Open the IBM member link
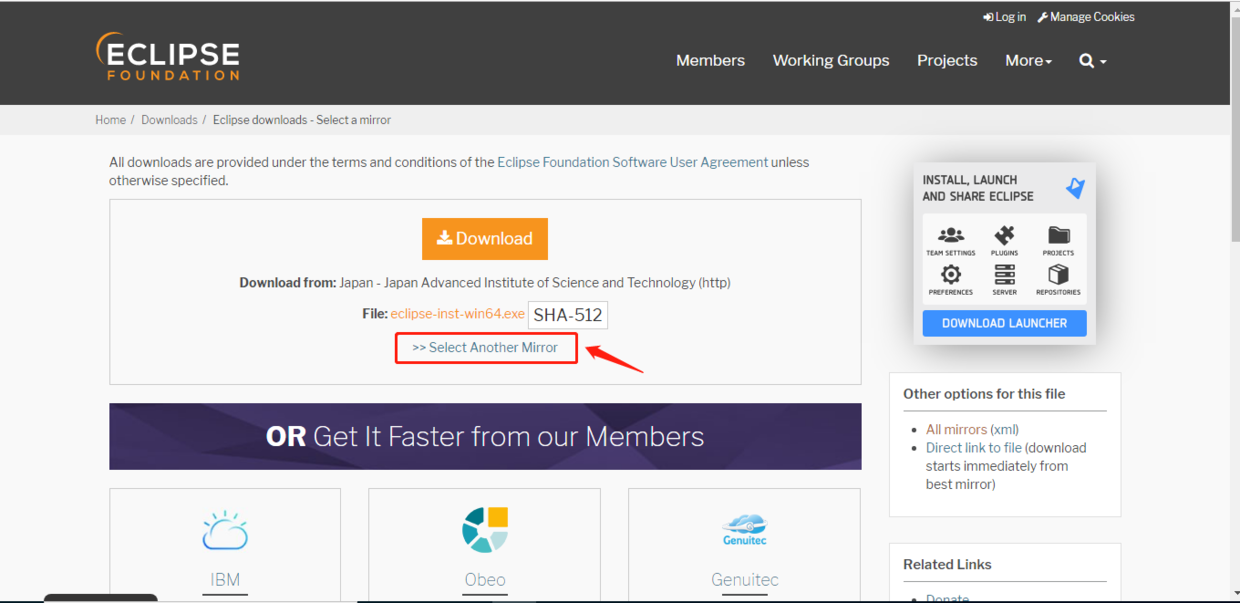The height and width of the screenshot is (603, 1240). tap(225, 580)
